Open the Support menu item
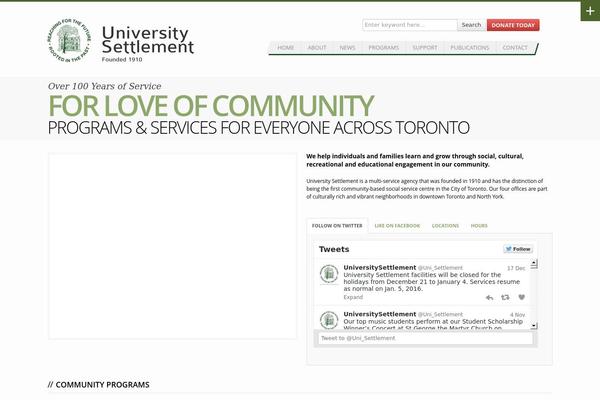The width and height of the screenshot is (600, 400). (x=425, y=48)
